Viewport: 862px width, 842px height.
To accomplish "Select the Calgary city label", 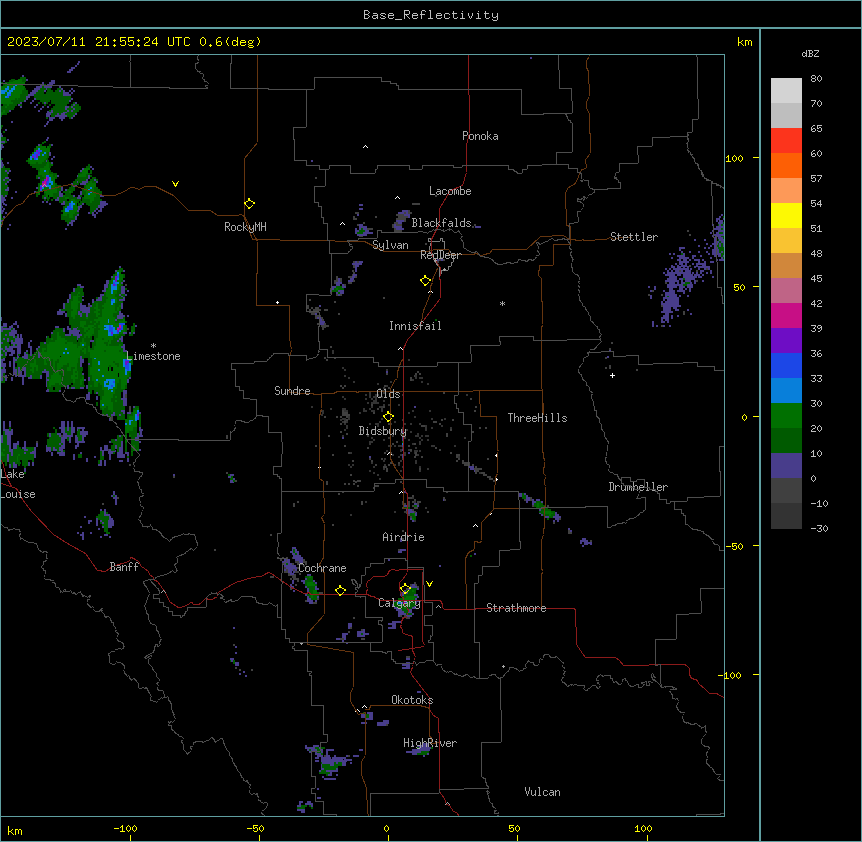I will click(399, 603).
